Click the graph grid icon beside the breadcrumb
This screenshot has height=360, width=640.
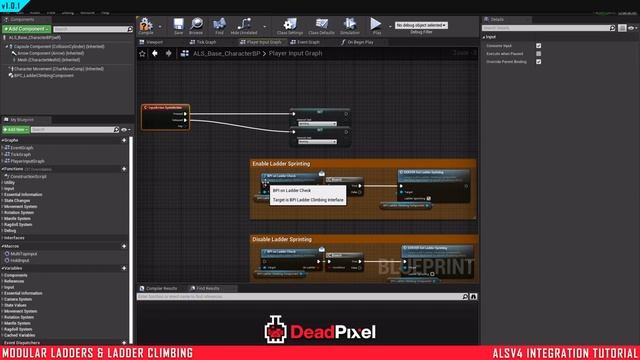click(x=184, y=53)
